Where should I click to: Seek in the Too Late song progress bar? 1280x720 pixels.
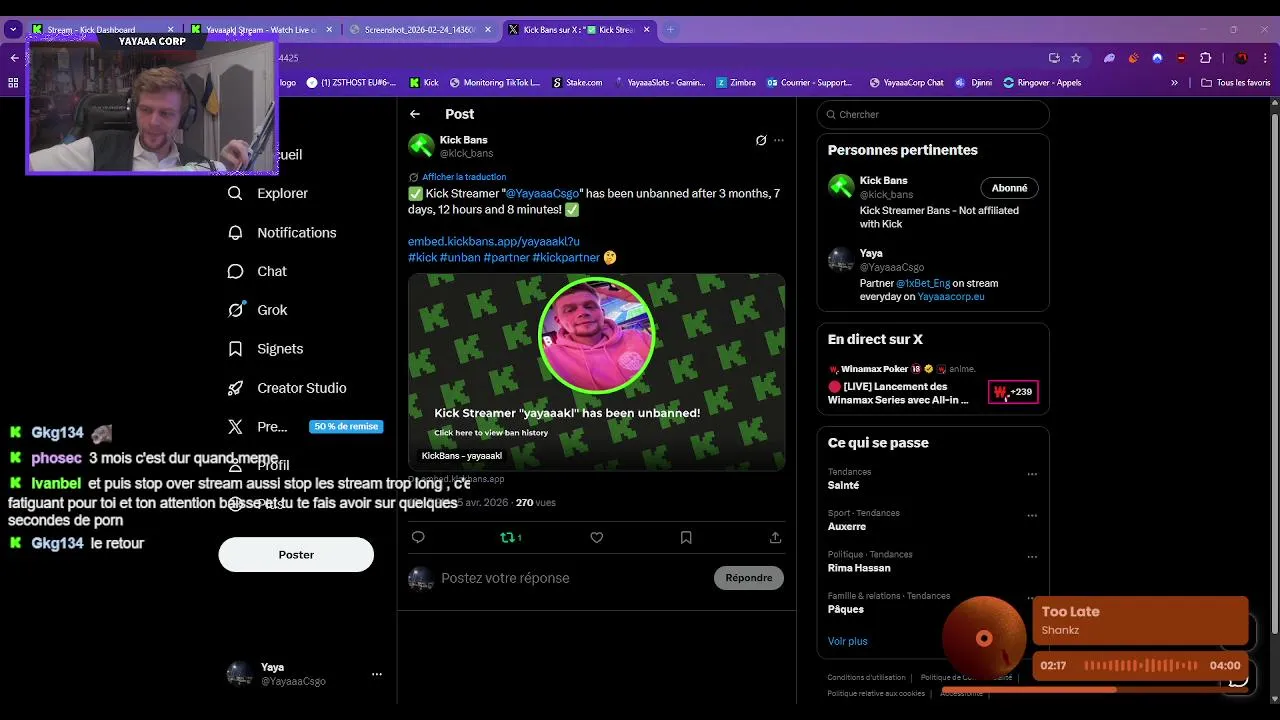[x=1095, y=689]
